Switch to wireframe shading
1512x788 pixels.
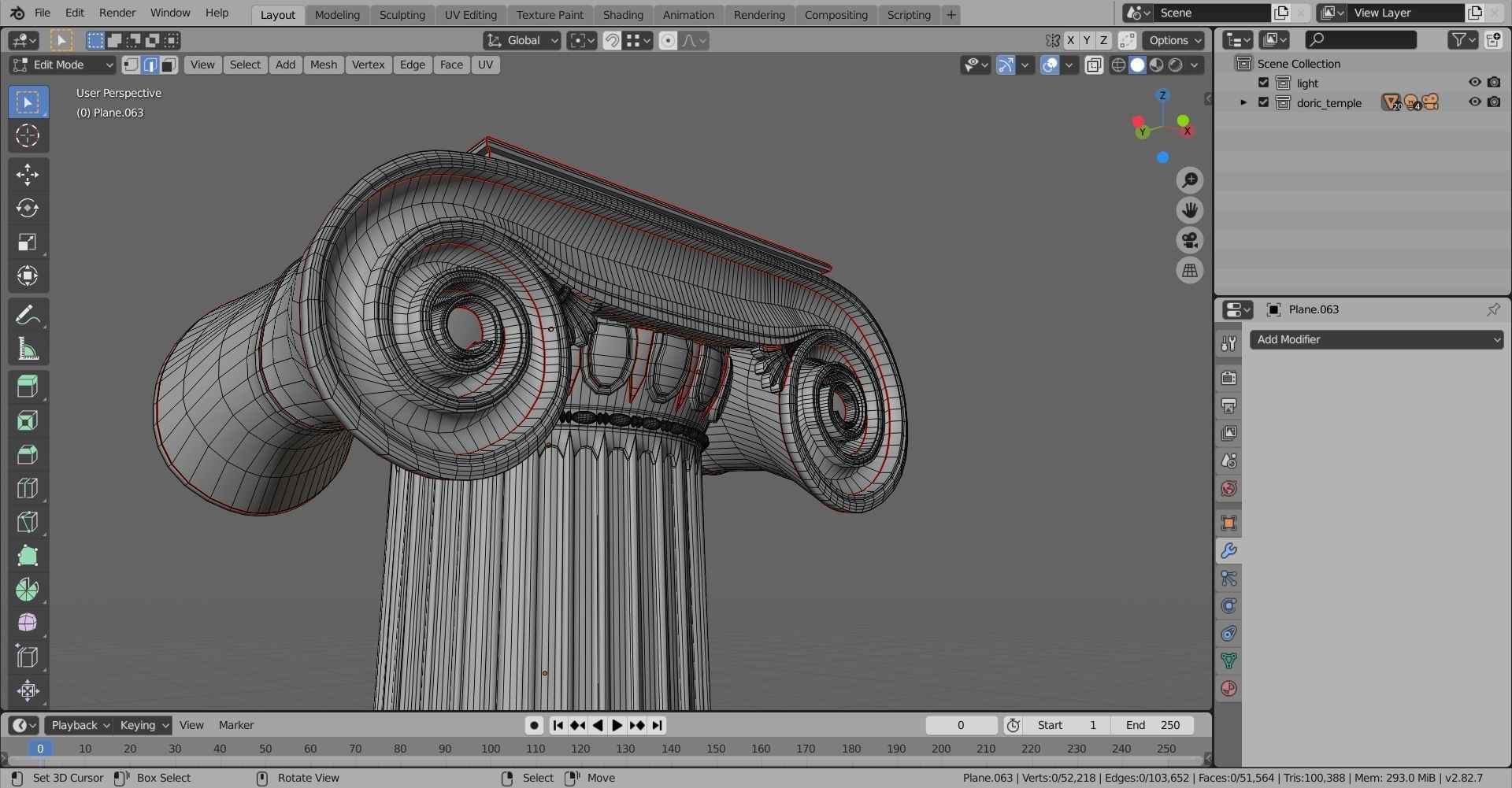1118,65
